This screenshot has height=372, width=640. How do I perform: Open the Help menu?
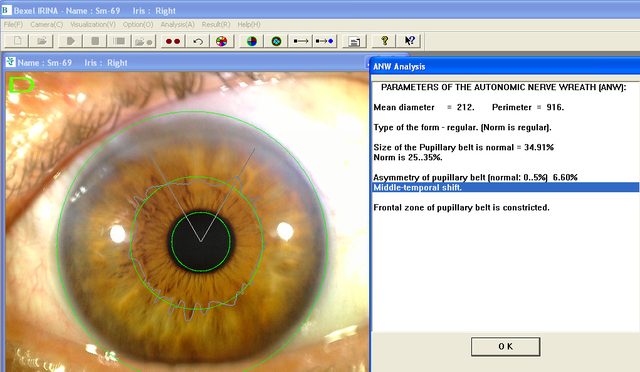pyautogui.click(x=249, y=25)
